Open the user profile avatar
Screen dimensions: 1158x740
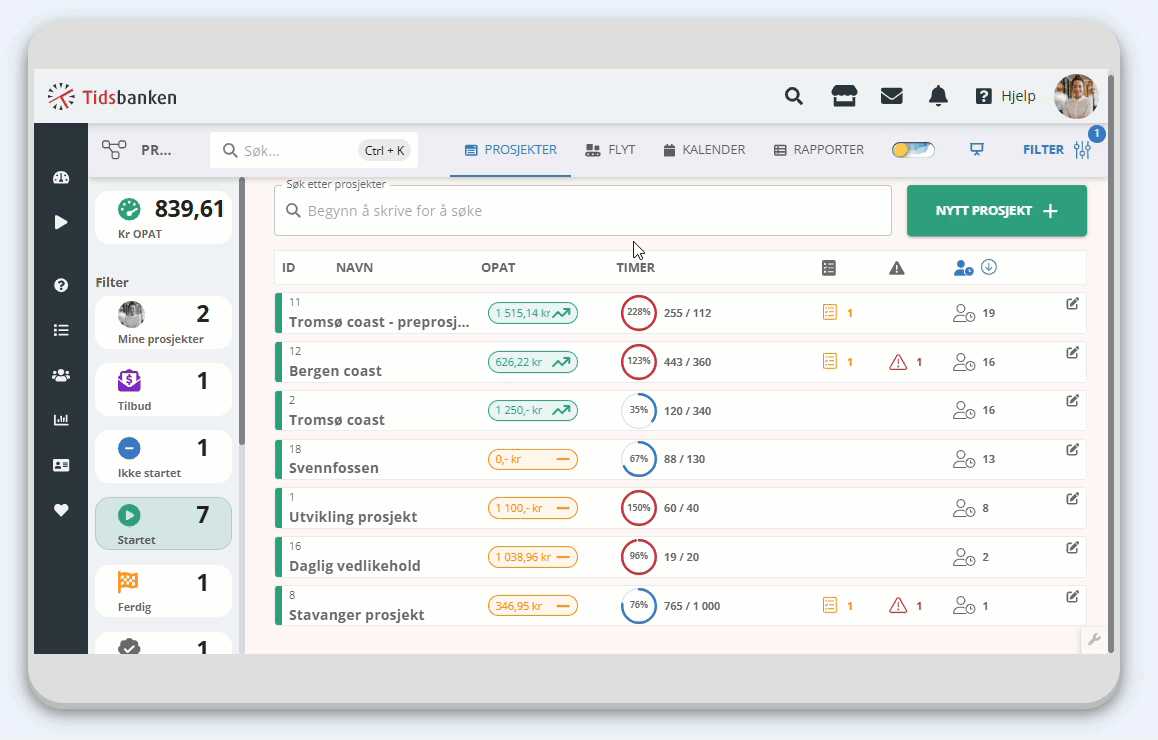tap(1076, 96)
